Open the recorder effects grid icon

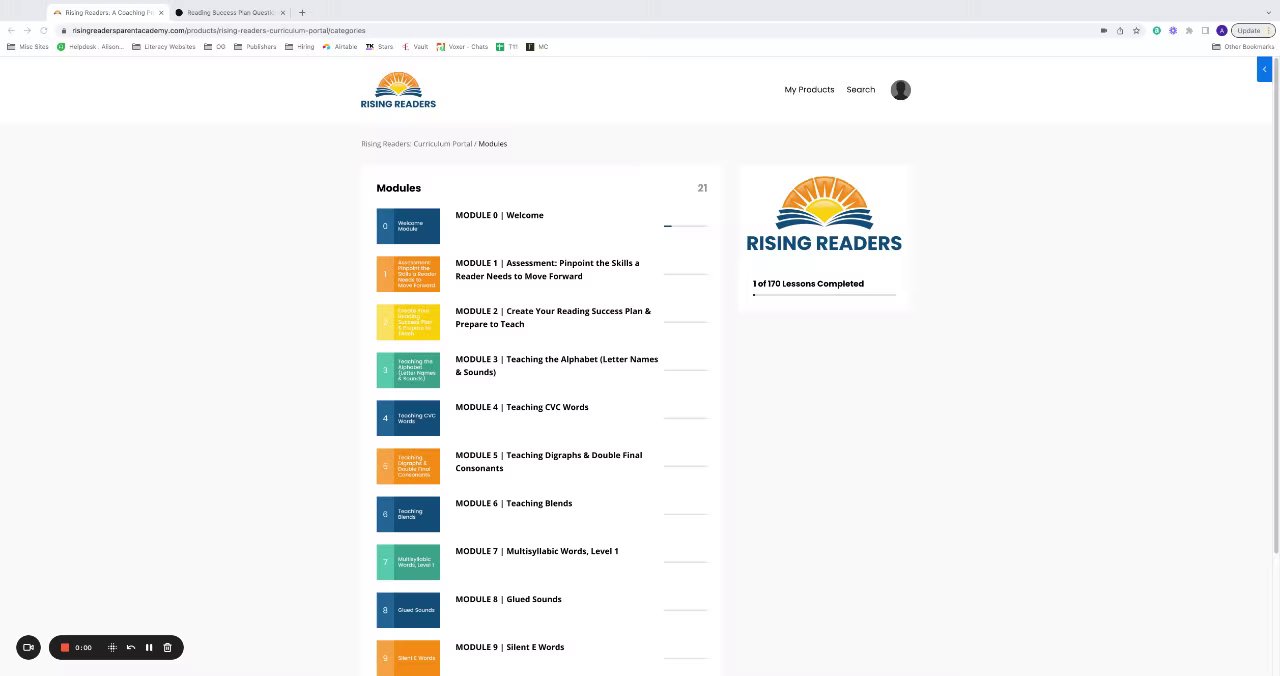pos(112,647)
